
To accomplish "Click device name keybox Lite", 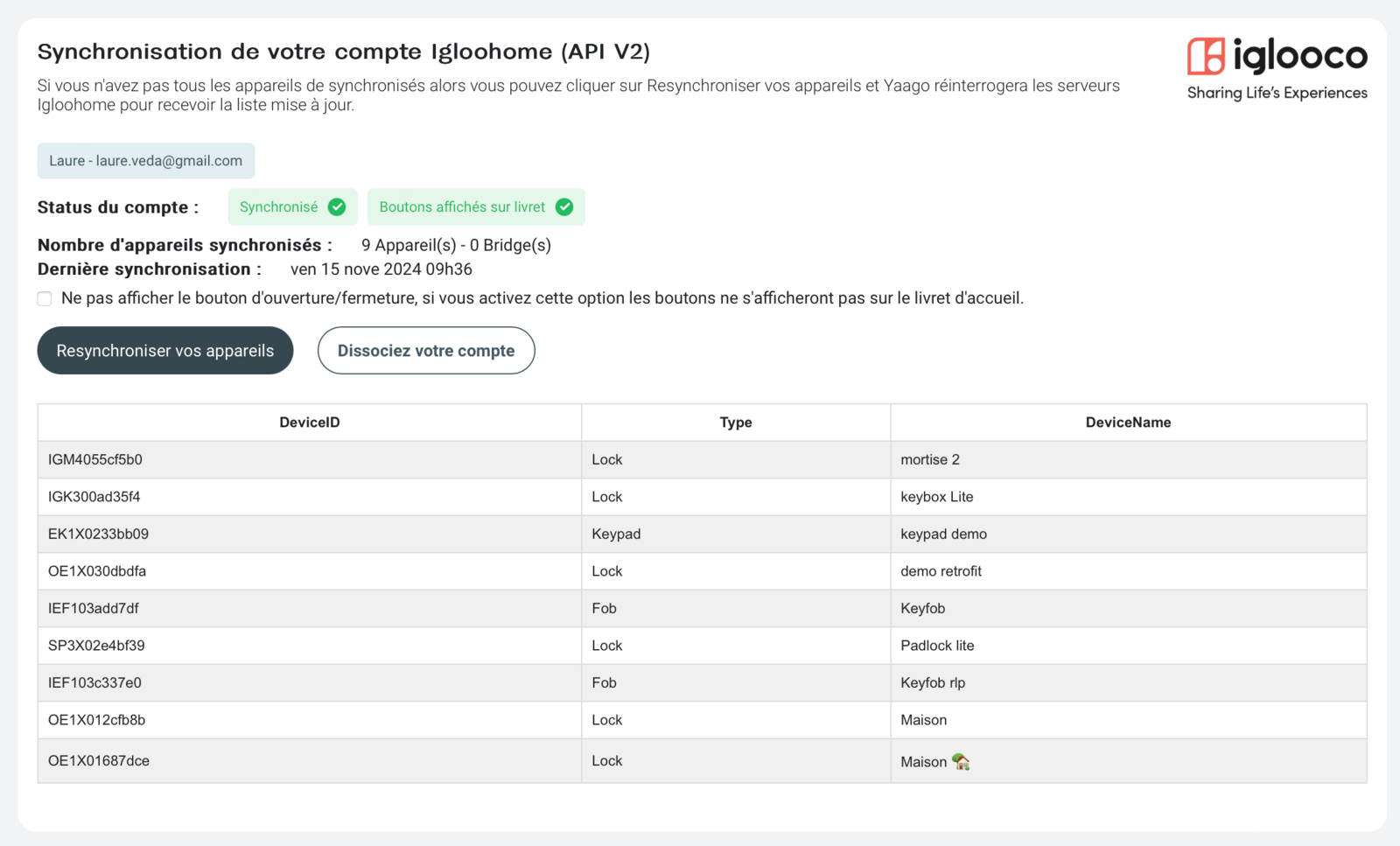I will (937, 497).
